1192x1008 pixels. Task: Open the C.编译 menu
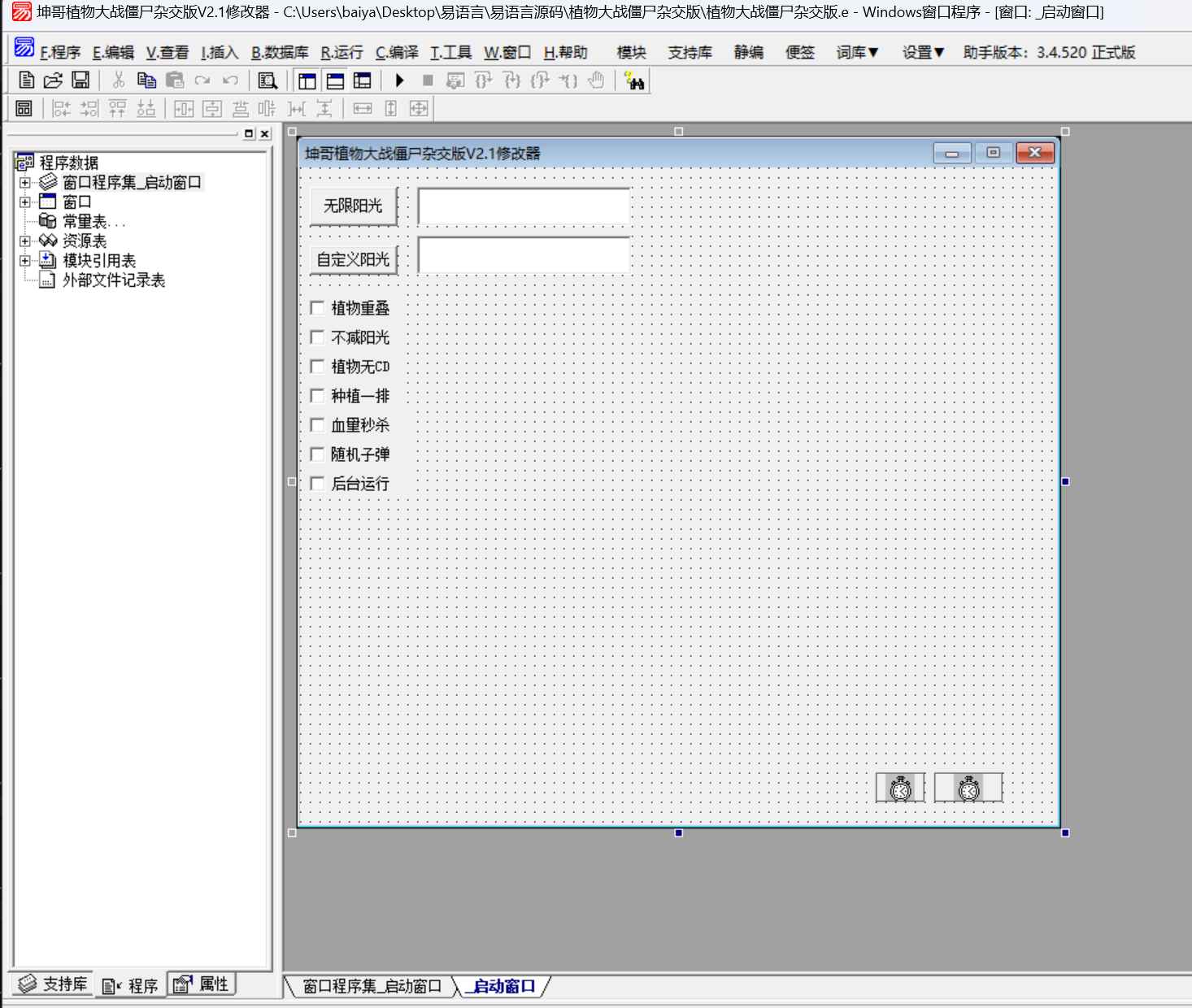397,53
